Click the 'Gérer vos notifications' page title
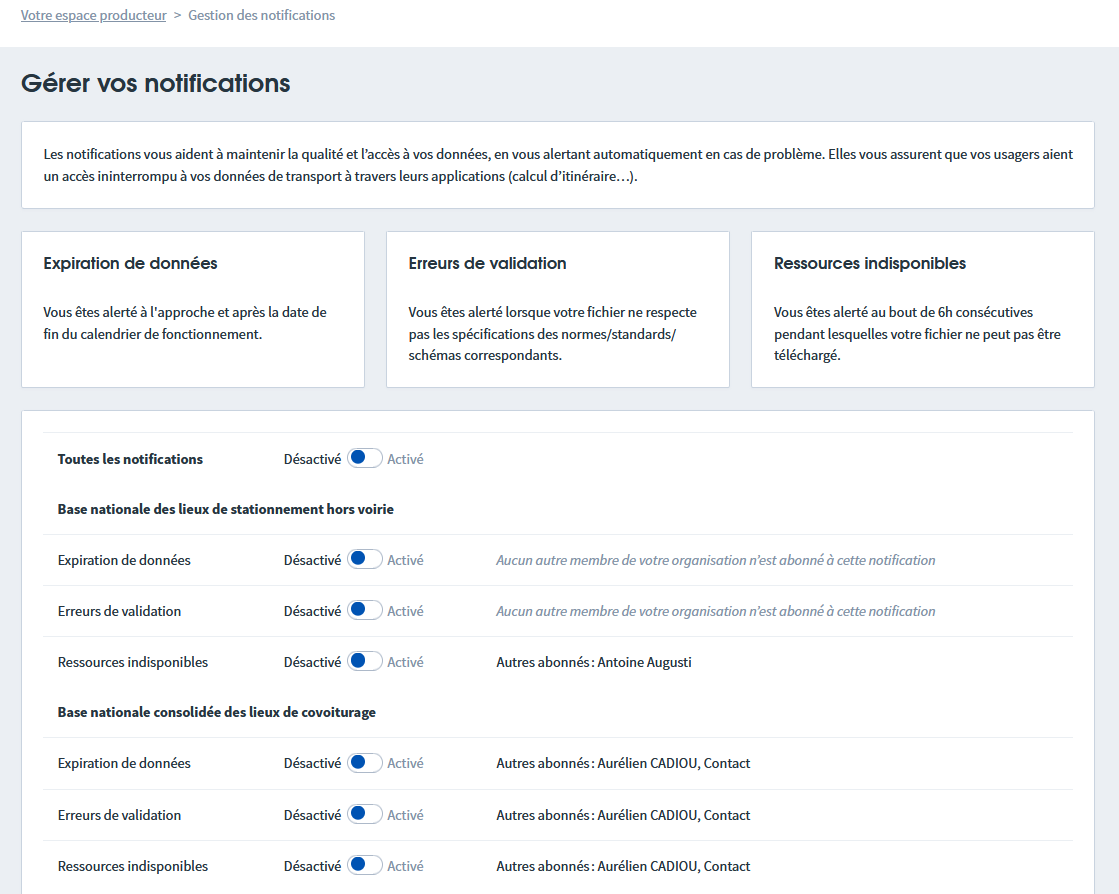This screenshot has height=894, width=1119. click(x=155, y=83)
